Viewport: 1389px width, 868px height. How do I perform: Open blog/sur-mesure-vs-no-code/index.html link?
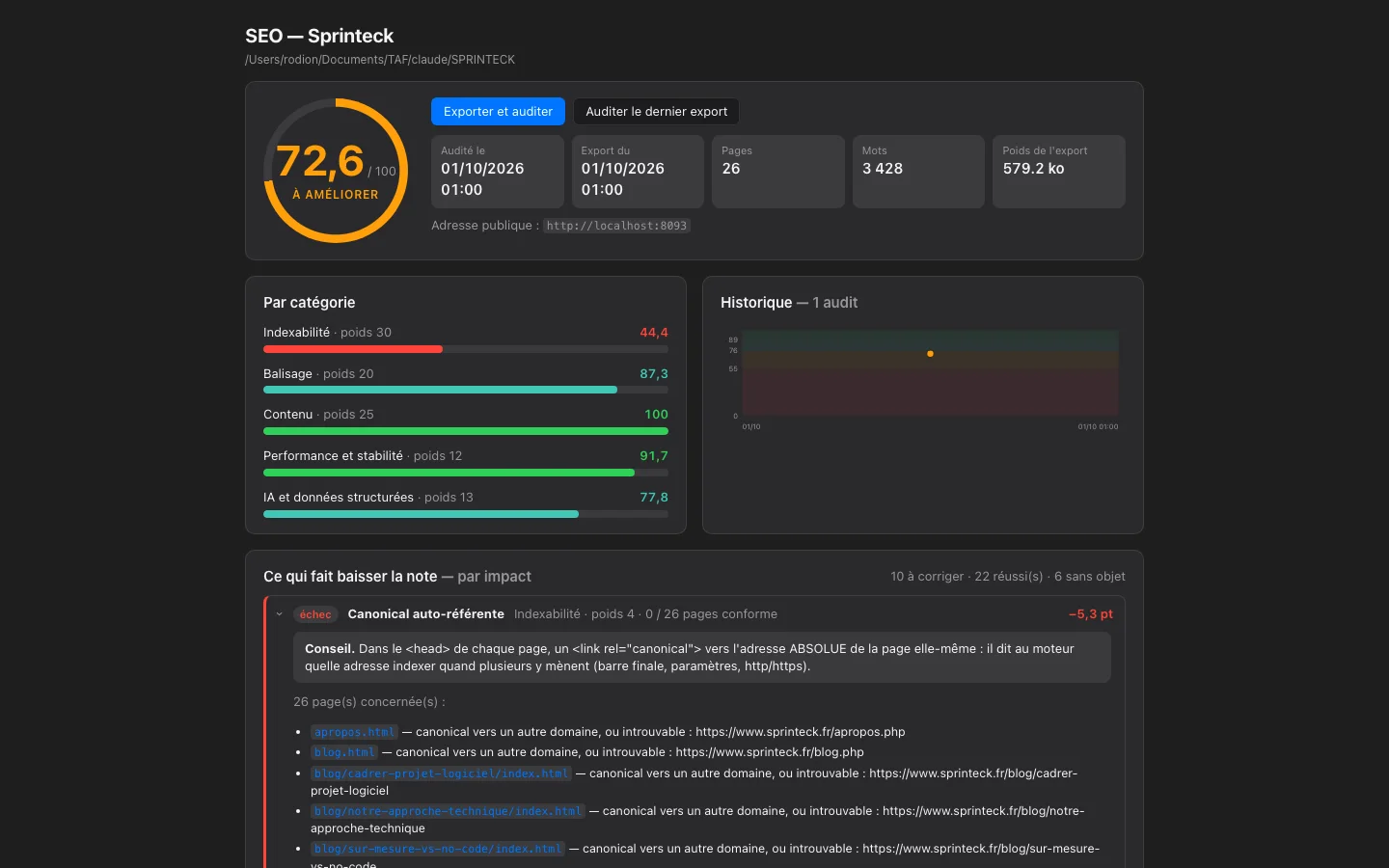(x=438, y=849)
